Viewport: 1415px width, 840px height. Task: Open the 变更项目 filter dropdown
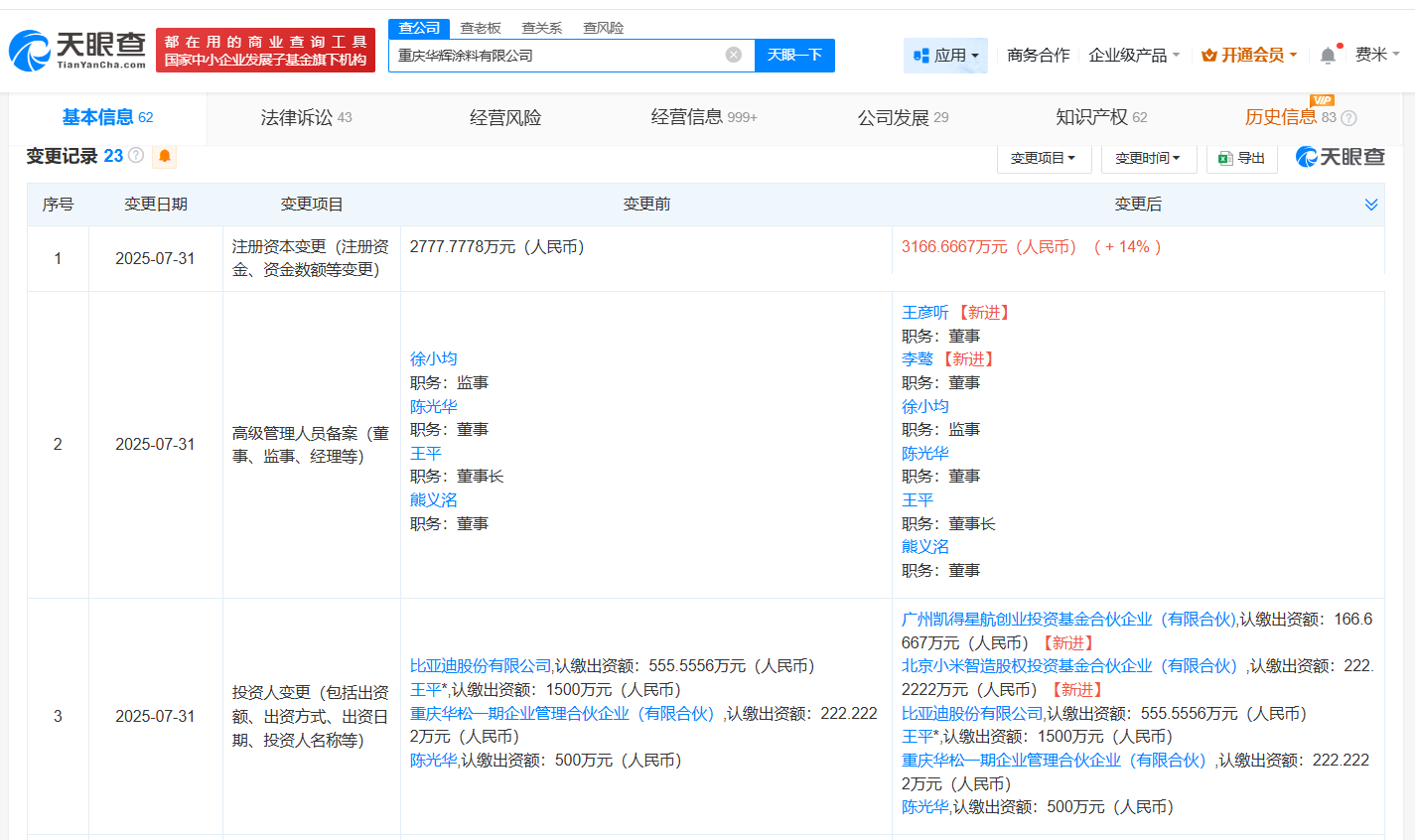1044,158
